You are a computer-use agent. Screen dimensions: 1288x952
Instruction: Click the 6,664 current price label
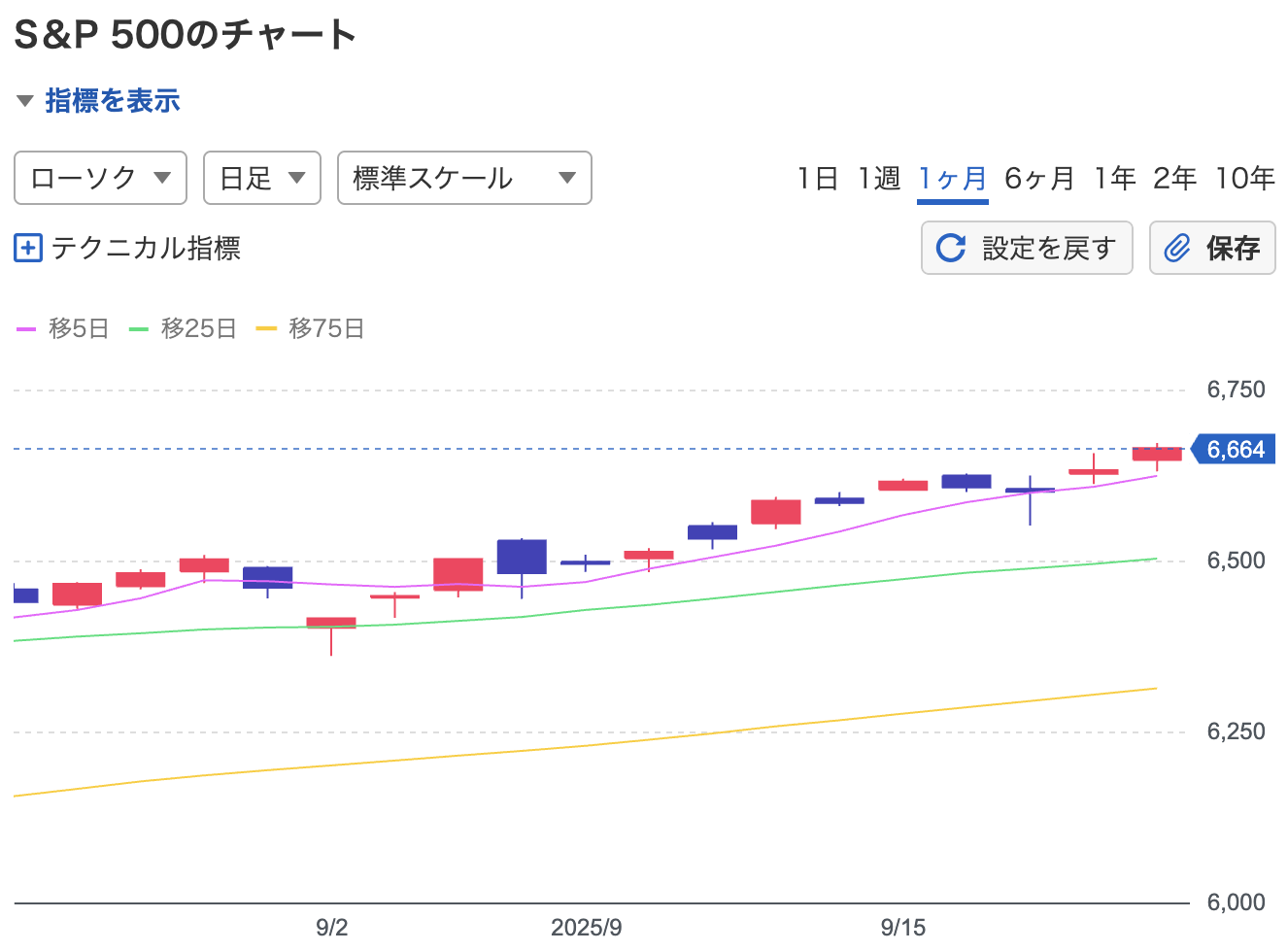1235,450
